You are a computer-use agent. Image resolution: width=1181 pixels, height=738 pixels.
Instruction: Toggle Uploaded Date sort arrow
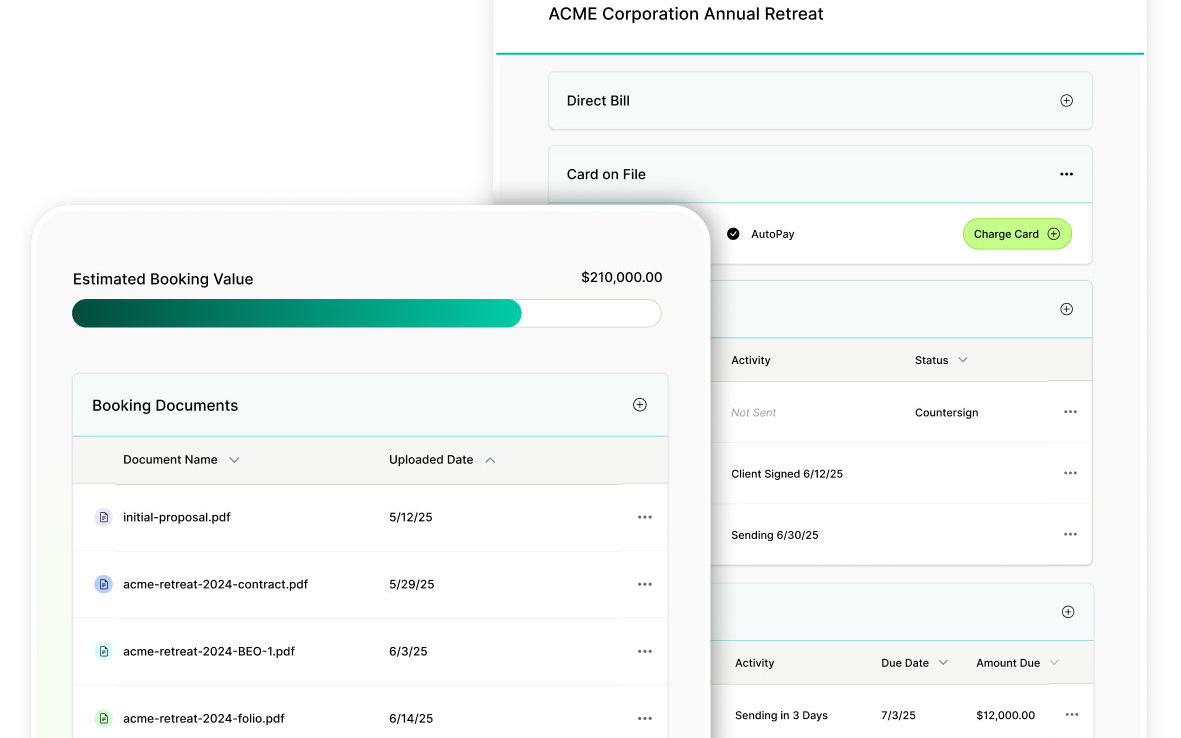pos(490,460)
